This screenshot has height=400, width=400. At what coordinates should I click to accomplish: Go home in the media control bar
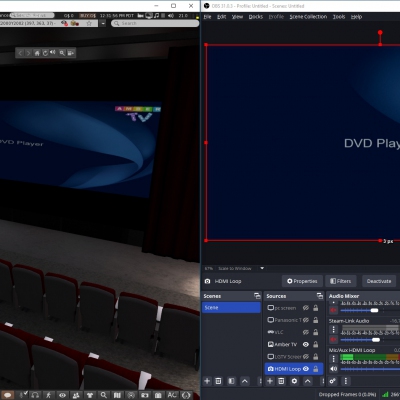click(x=37, y=53)
